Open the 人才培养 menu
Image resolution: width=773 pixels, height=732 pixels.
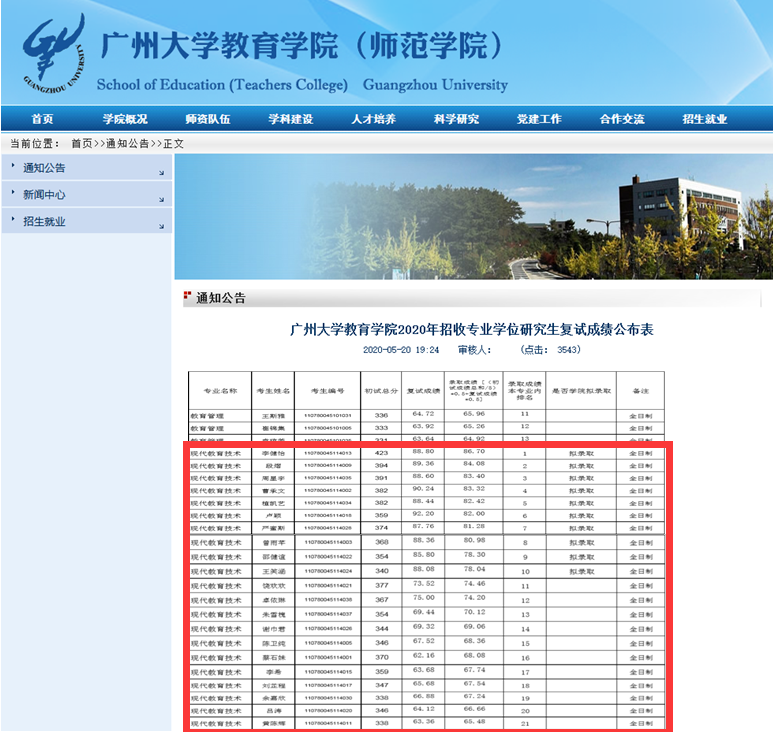click(x=374, y=119)
